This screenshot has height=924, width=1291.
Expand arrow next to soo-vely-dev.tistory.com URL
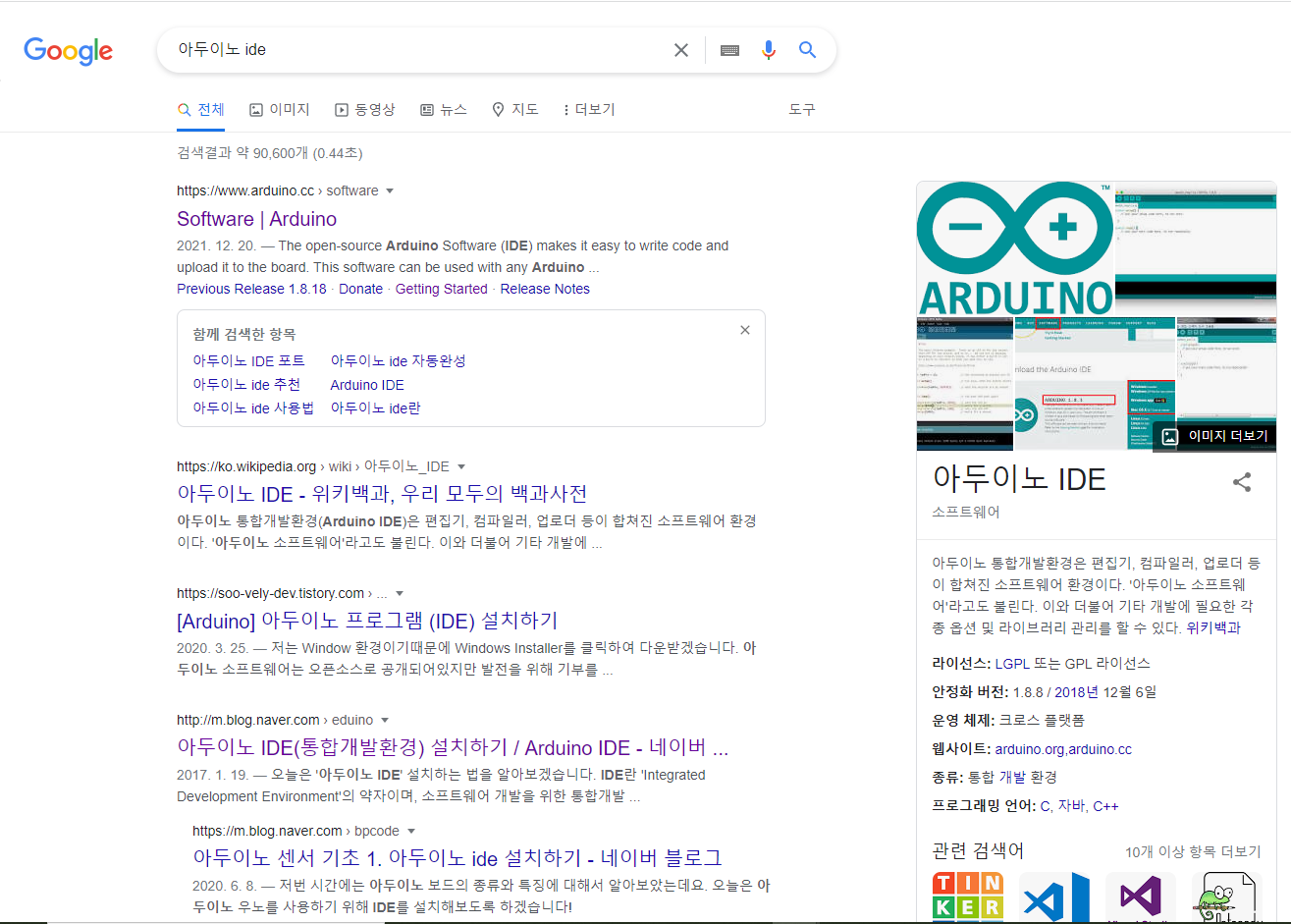tap(400, 594)
